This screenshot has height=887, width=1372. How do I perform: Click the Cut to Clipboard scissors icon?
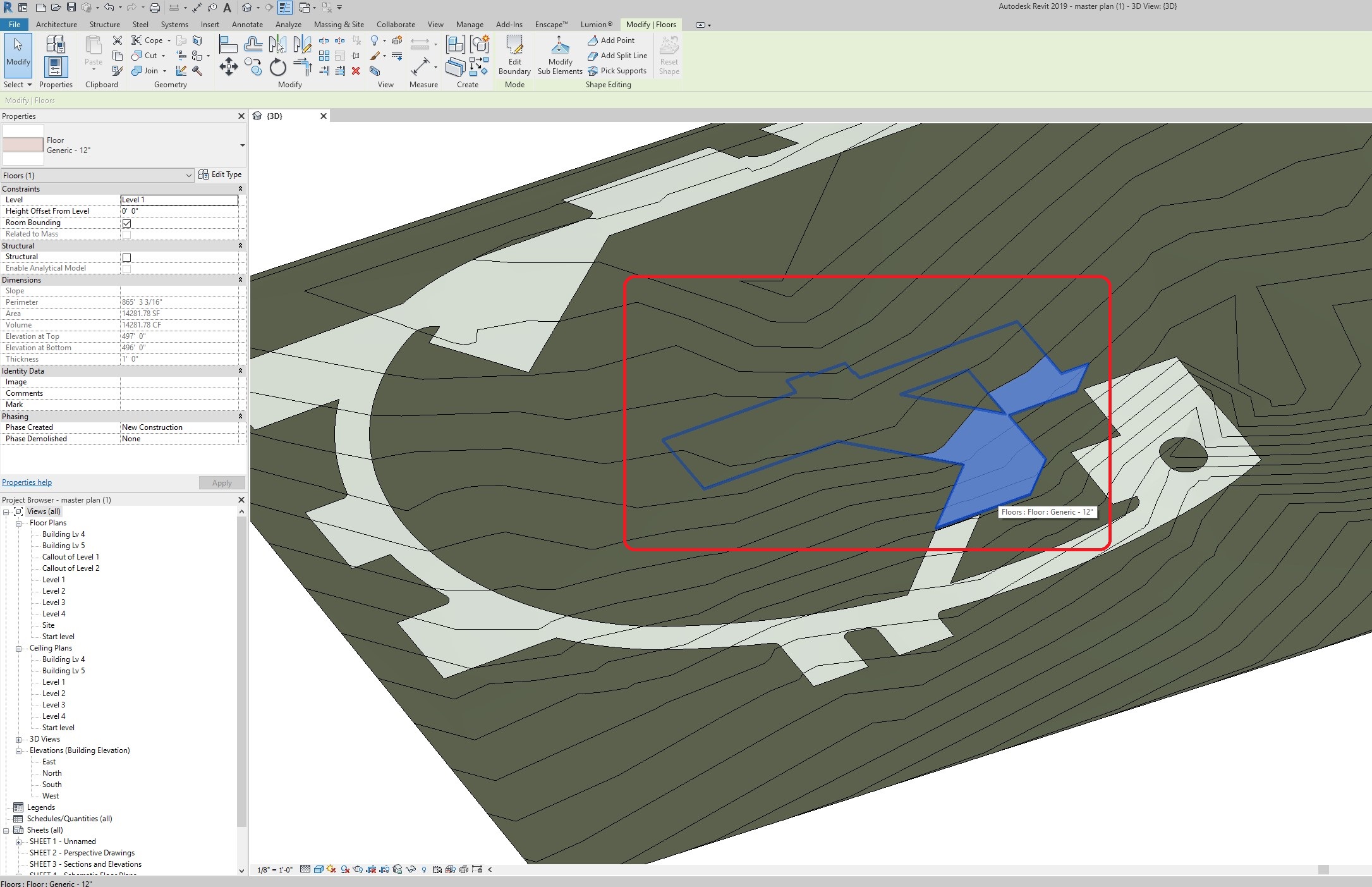[x=118, y=40]
